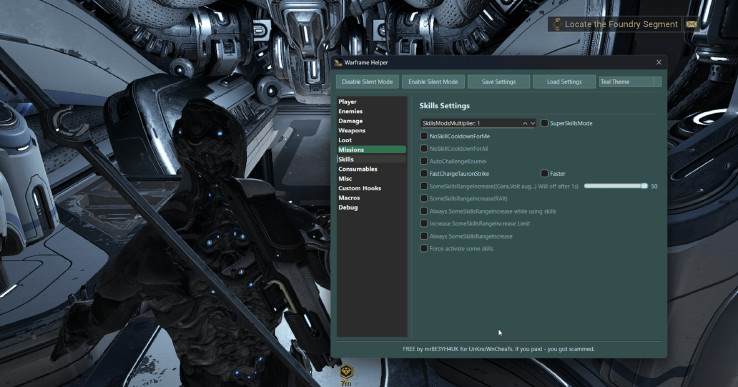Open the Consumables sidebar section
This screenshot has width=738, height=387.
(371, 169)
